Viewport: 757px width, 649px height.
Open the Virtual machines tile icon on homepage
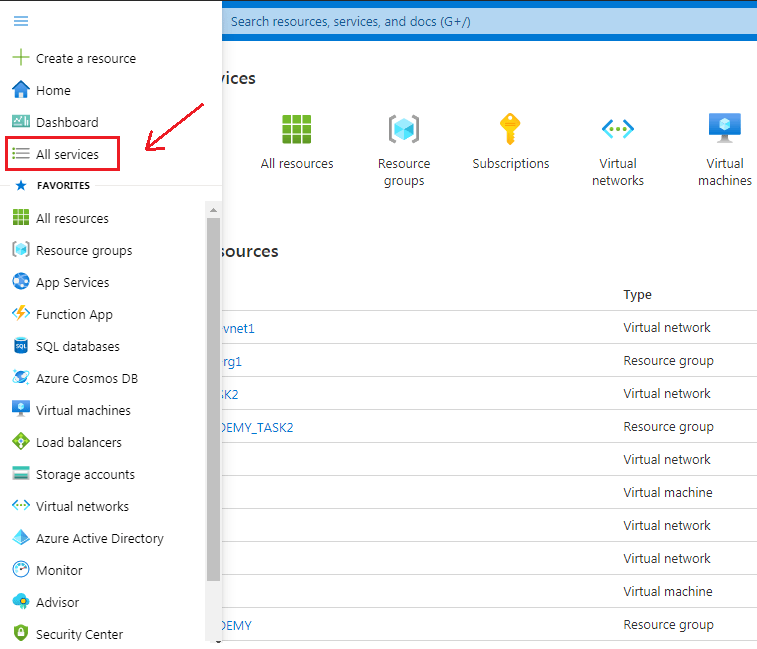725,127
